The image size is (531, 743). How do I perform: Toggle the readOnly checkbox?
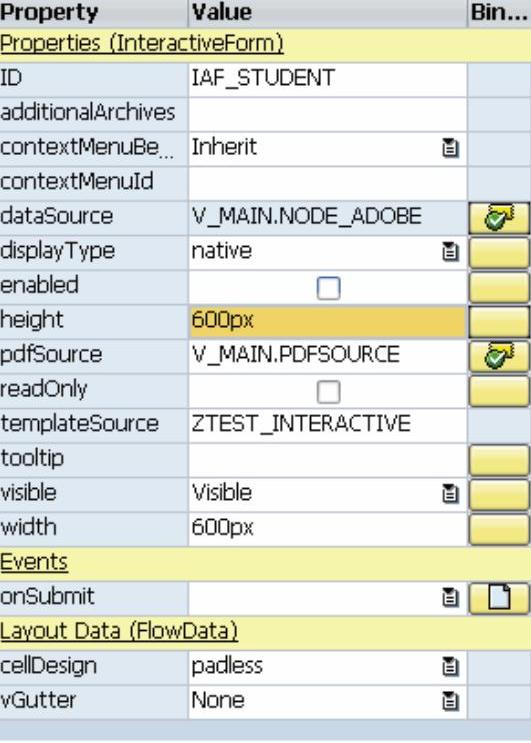click(x=328, y=391)
